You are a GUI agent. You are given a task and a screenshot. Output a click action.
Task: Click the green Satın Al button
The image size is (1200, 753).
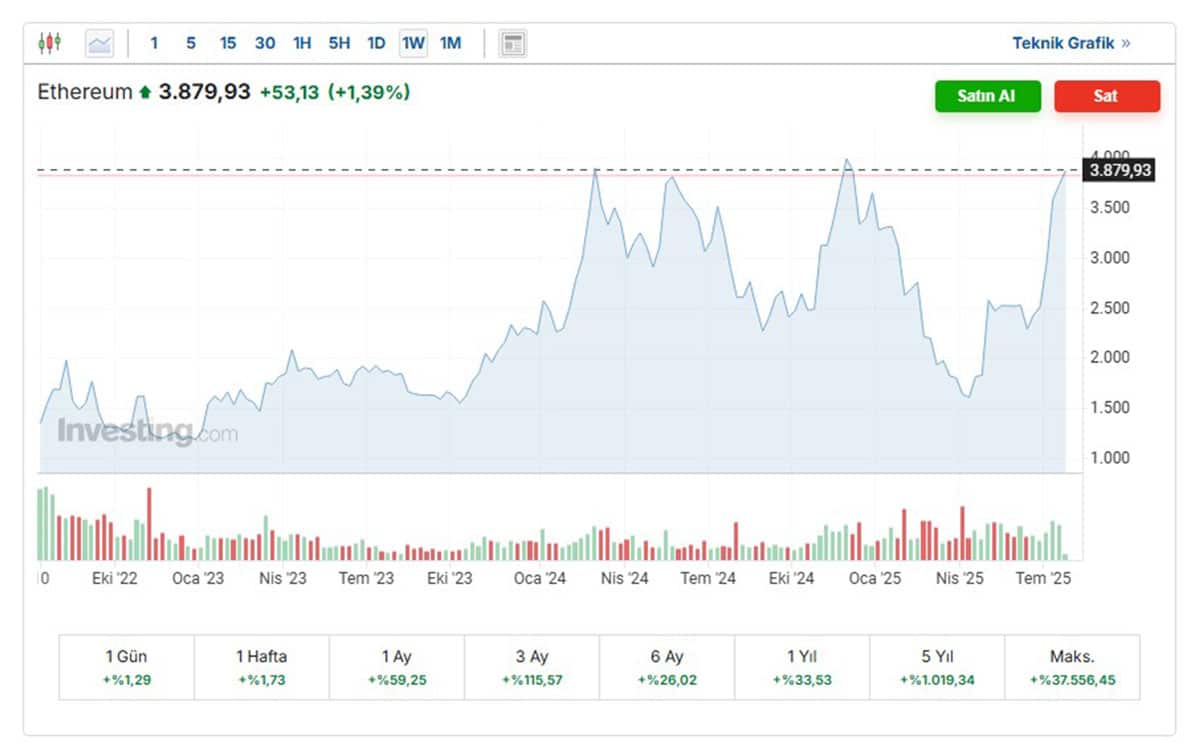point(988,96)
